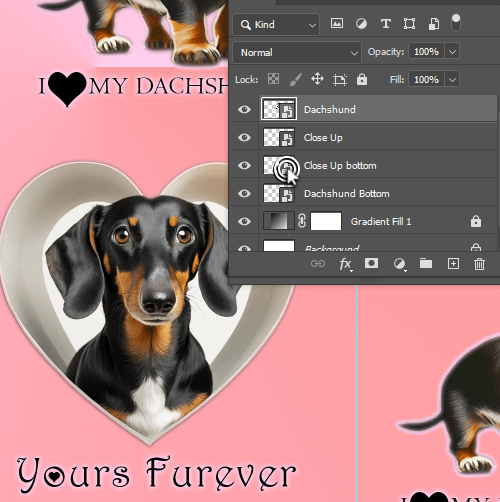This screenshot has height=502, width=500.
Task: Select the Close Up layer thumbnail
Action: [x=279, y=137]
